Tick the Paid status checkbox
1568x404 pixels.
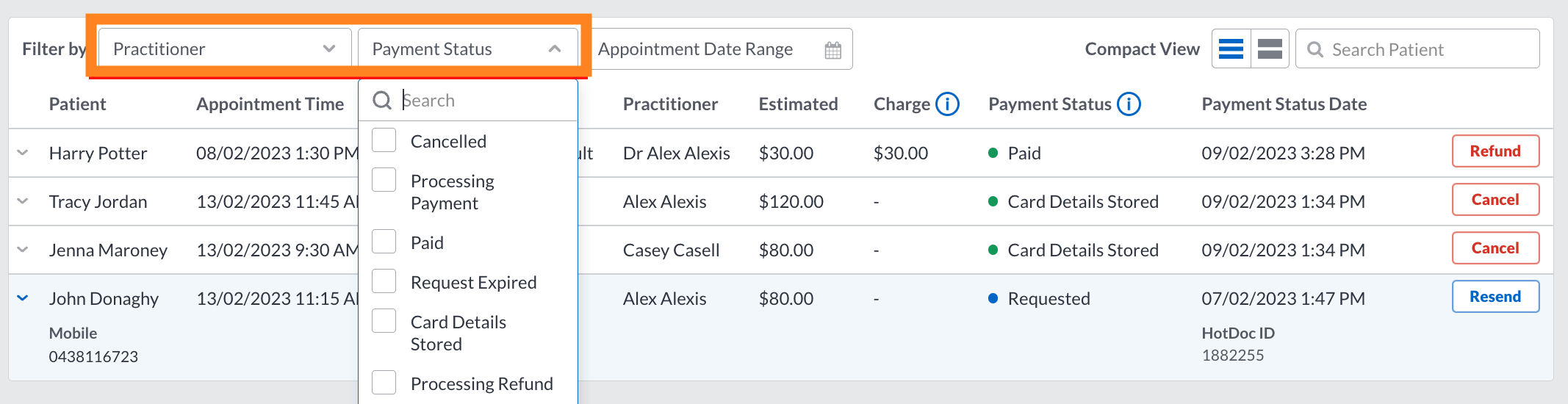tap(384, 241)
